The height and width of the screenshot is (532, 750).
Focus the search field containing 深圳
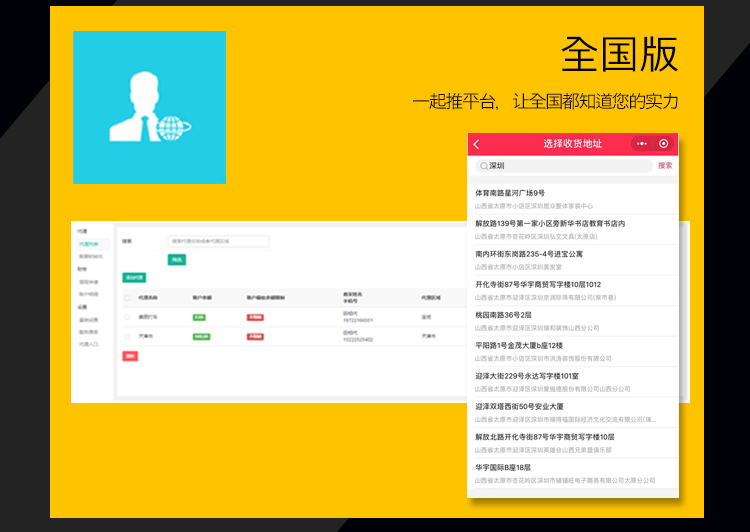click(x=564, y=166)
